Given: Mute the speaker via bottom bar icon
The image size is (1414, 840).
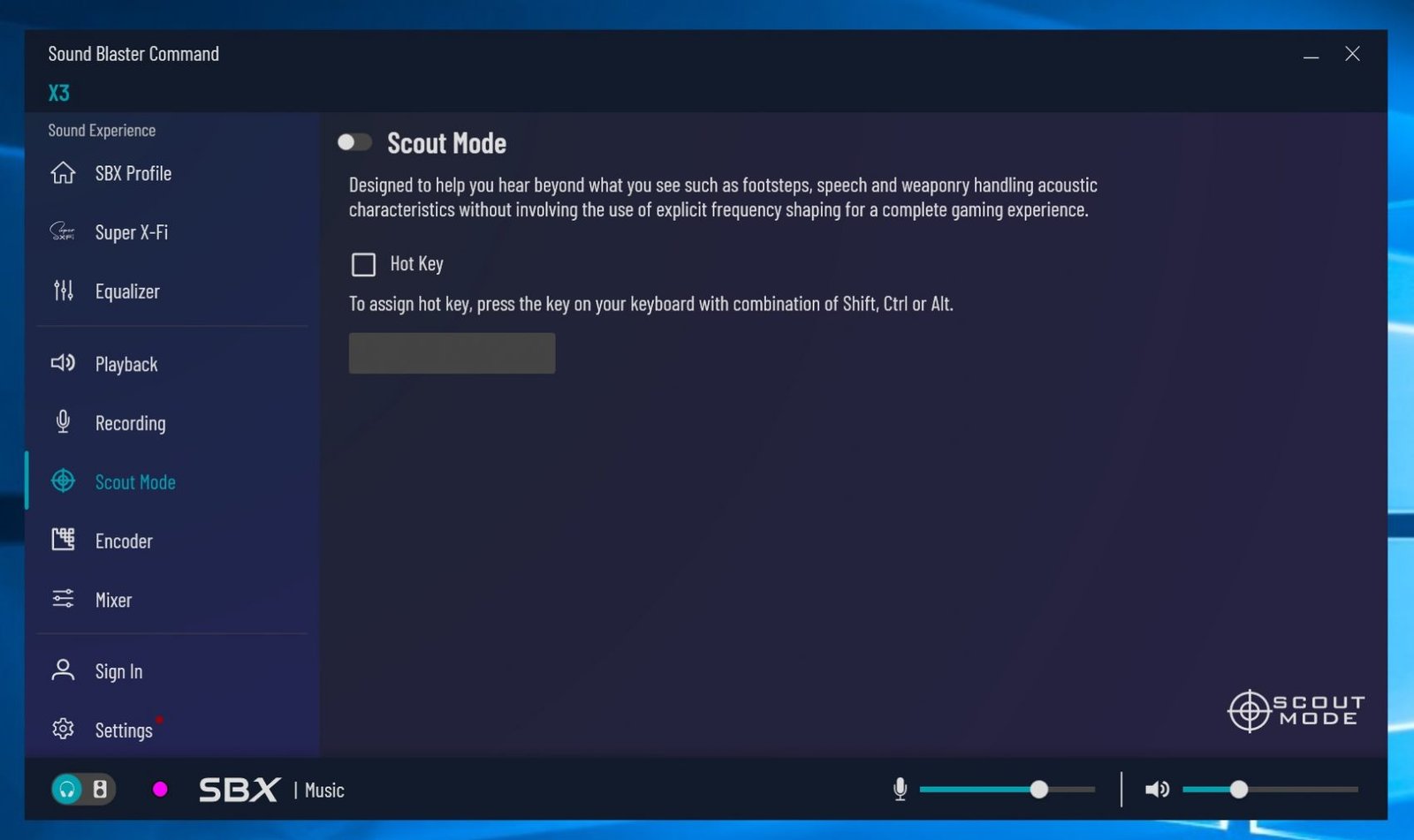Looking at the screenshot, I should click(1157, 789).
